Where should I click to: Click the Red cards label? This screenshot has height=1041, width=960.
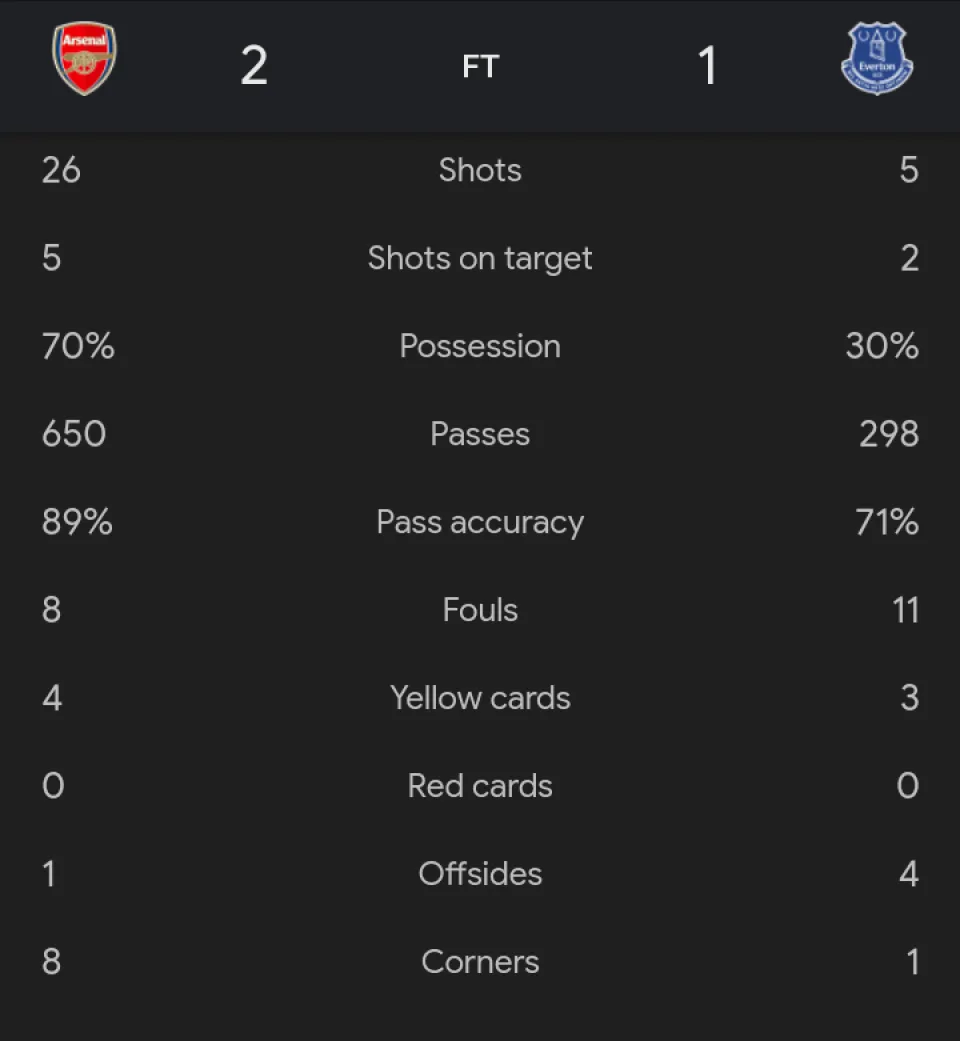tap(480, 786)
